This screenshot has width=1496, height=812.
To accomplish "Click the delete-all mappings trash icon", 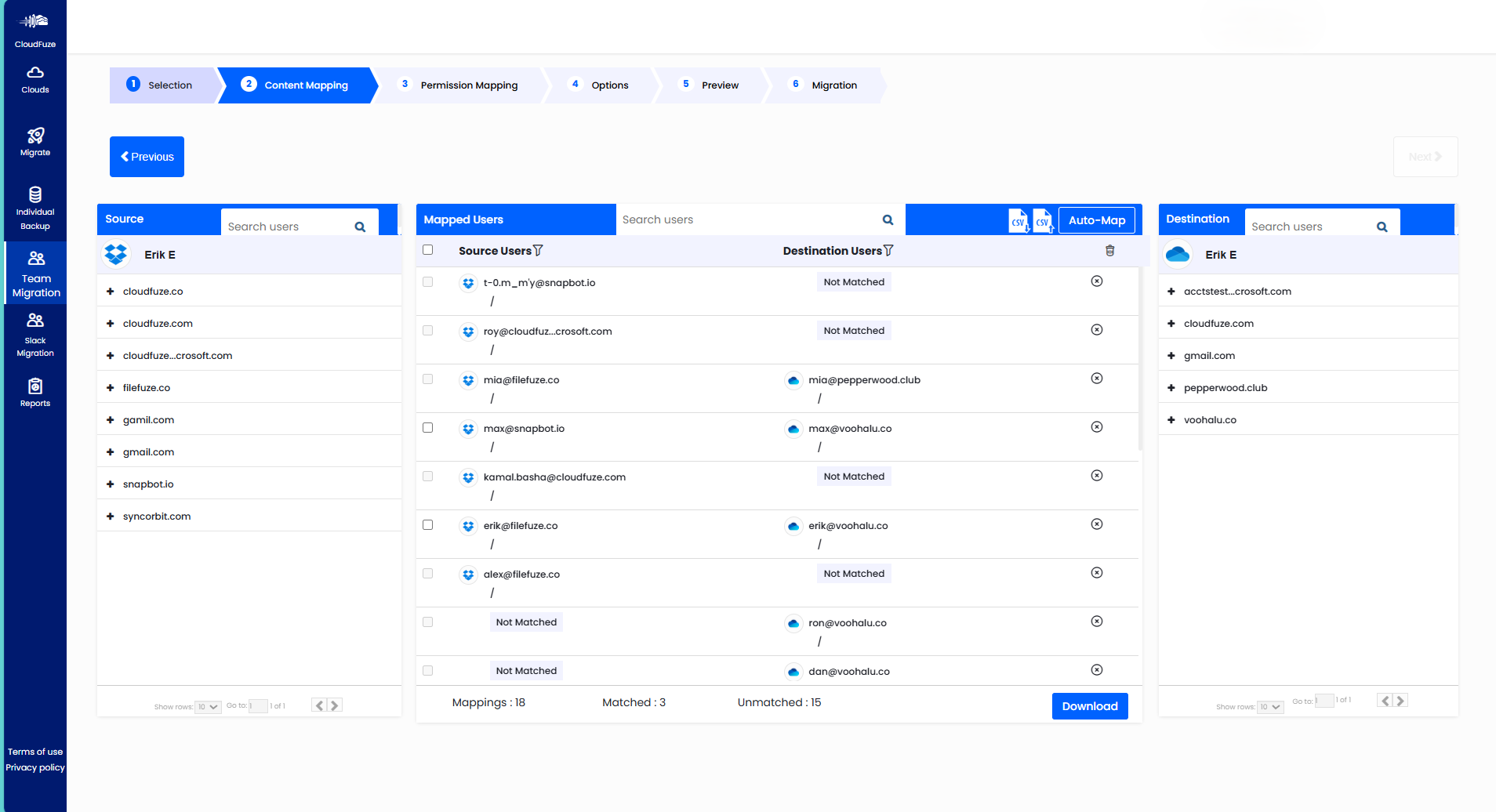I will click(1110, 250).
